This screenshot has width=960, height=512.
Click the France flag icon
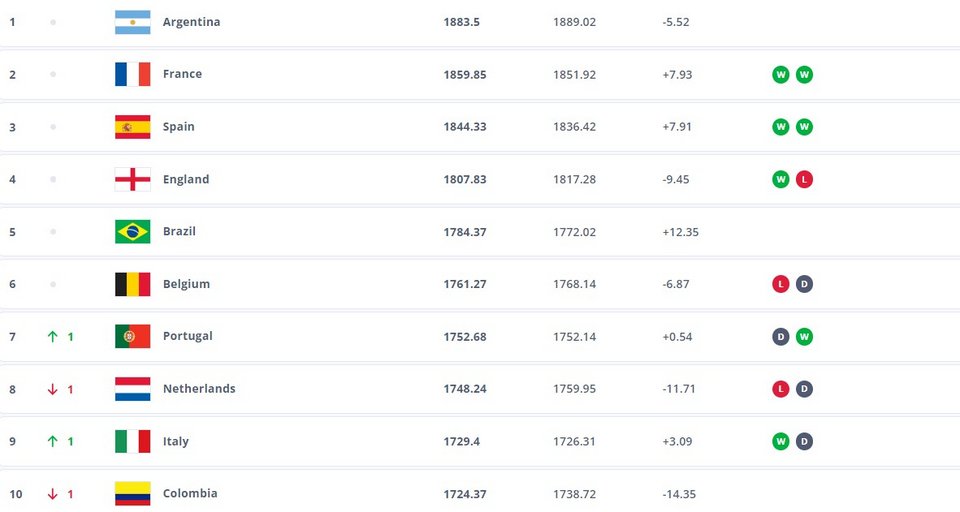coord(132,74)
